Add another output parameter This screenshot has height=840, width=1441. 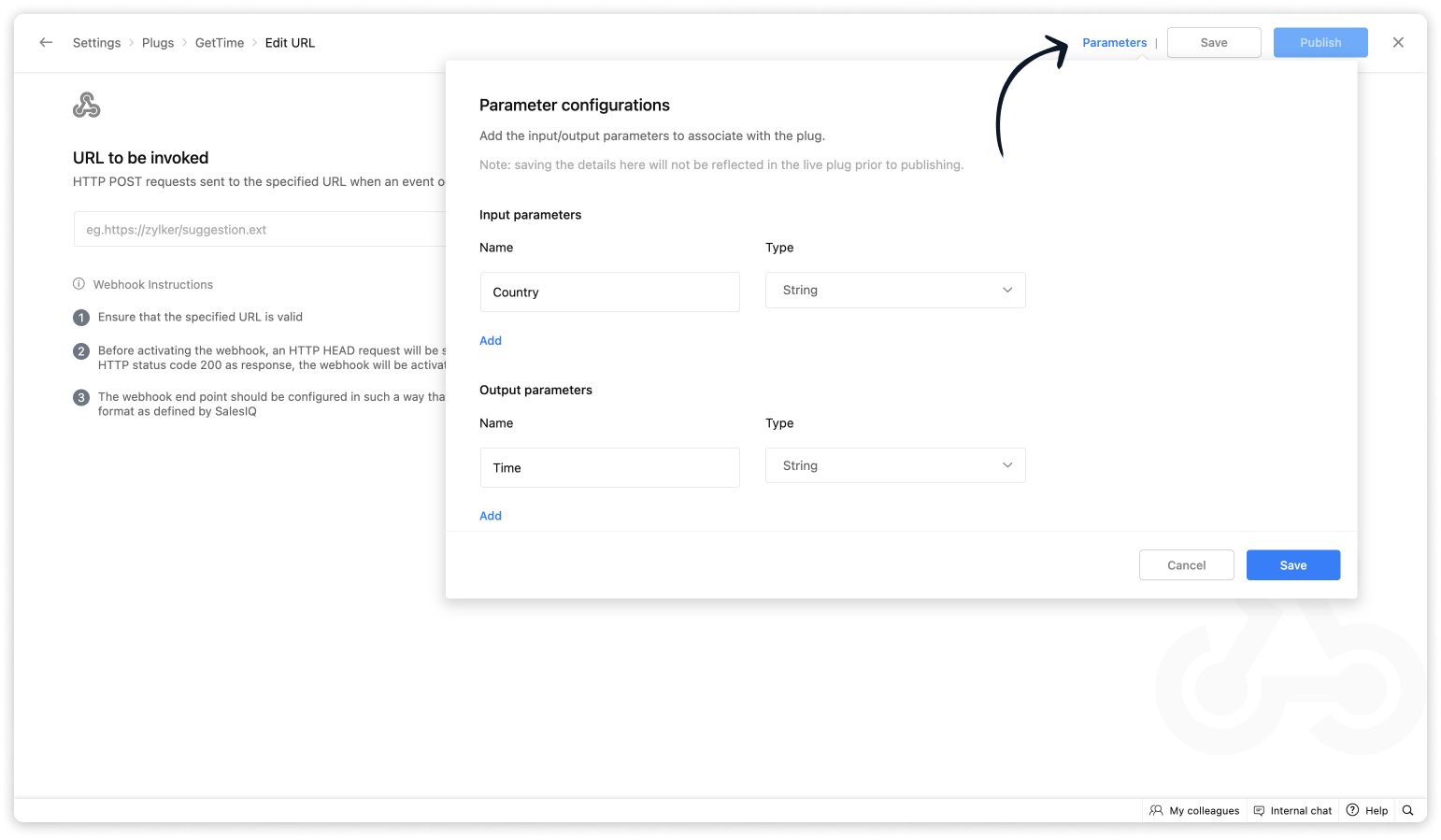click(x=491, y=516)
